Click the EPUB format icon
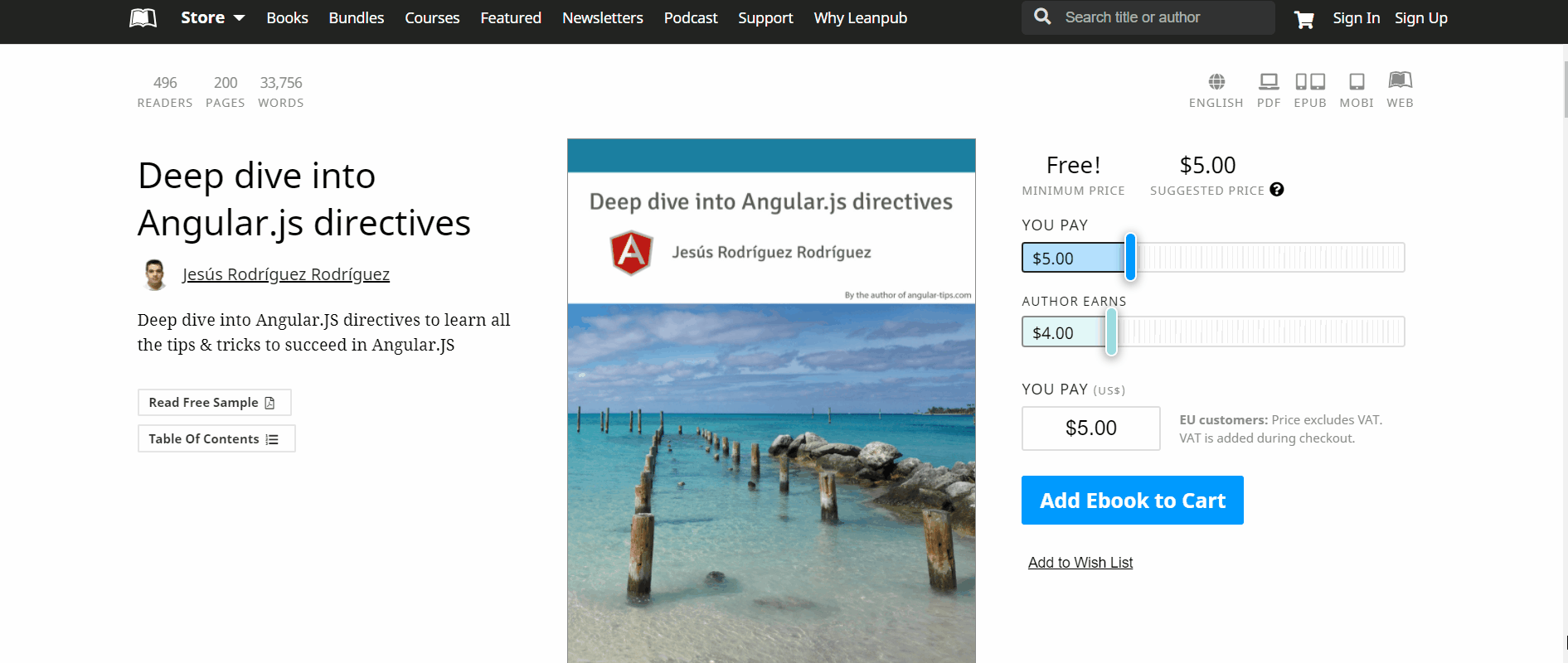1568x663 pixels. [x=1310, y=81]
